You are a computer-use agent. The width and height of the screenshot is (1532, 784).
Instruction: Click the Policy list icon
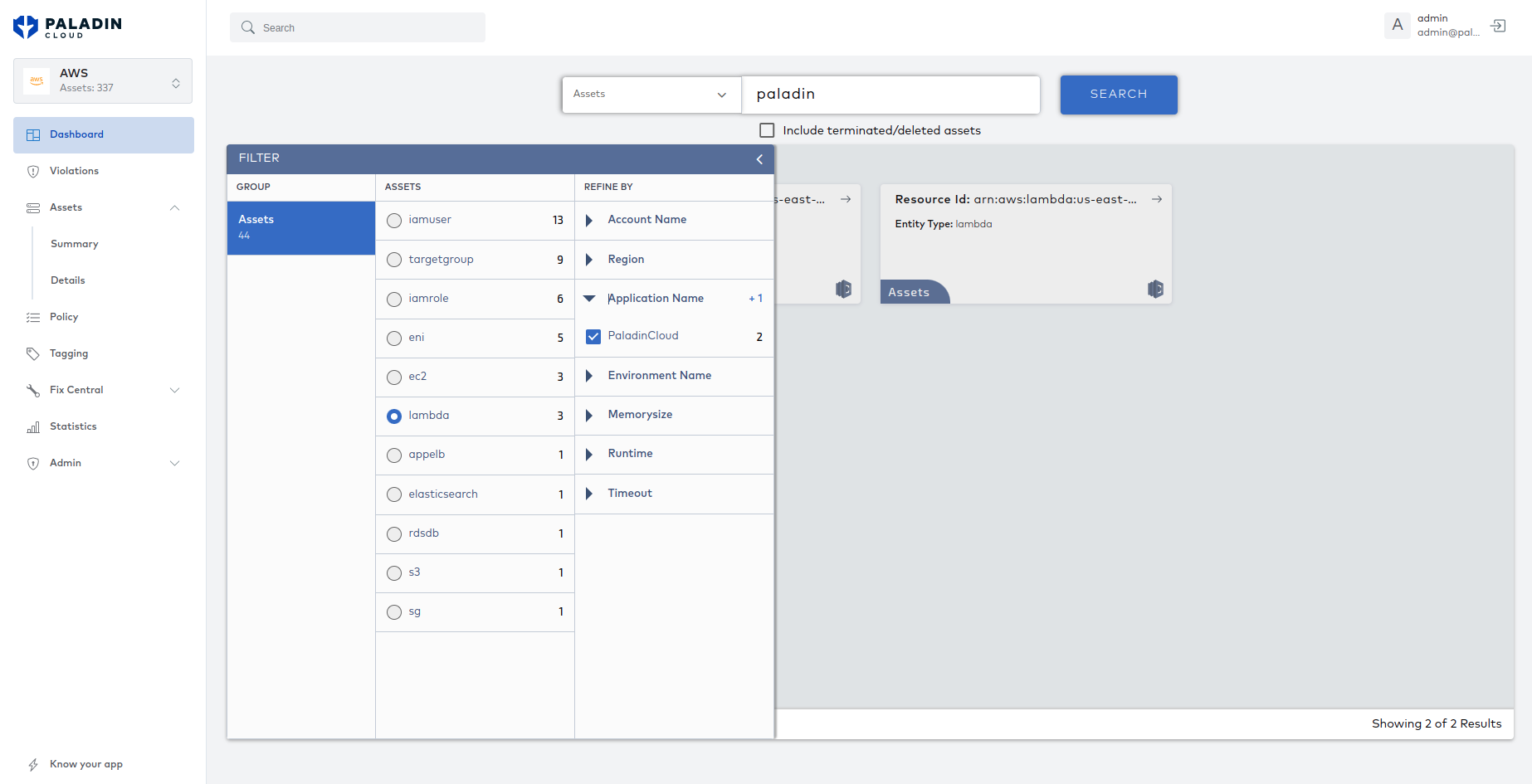33,317
